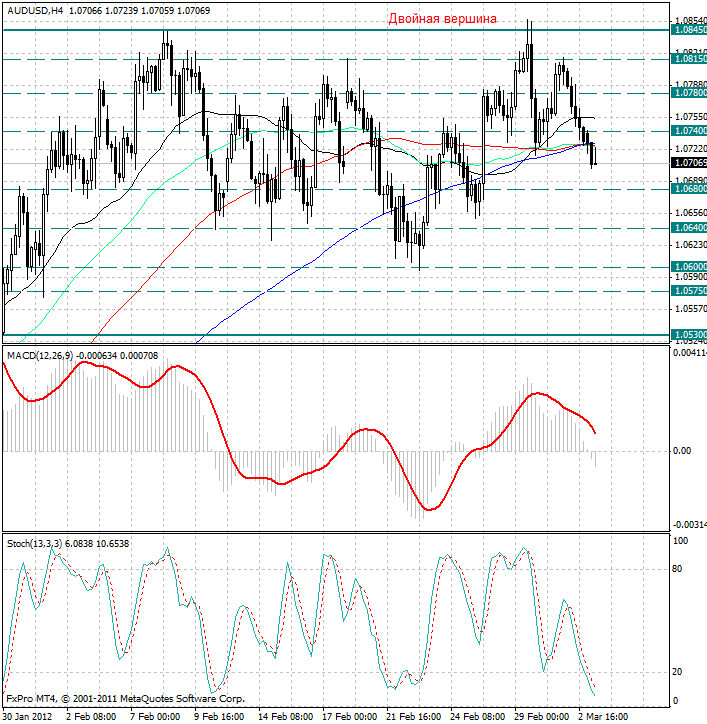Screen dimensions: 707x724
Task: Click the MACD 0.00 zero level label
Action: click(682, 451)
